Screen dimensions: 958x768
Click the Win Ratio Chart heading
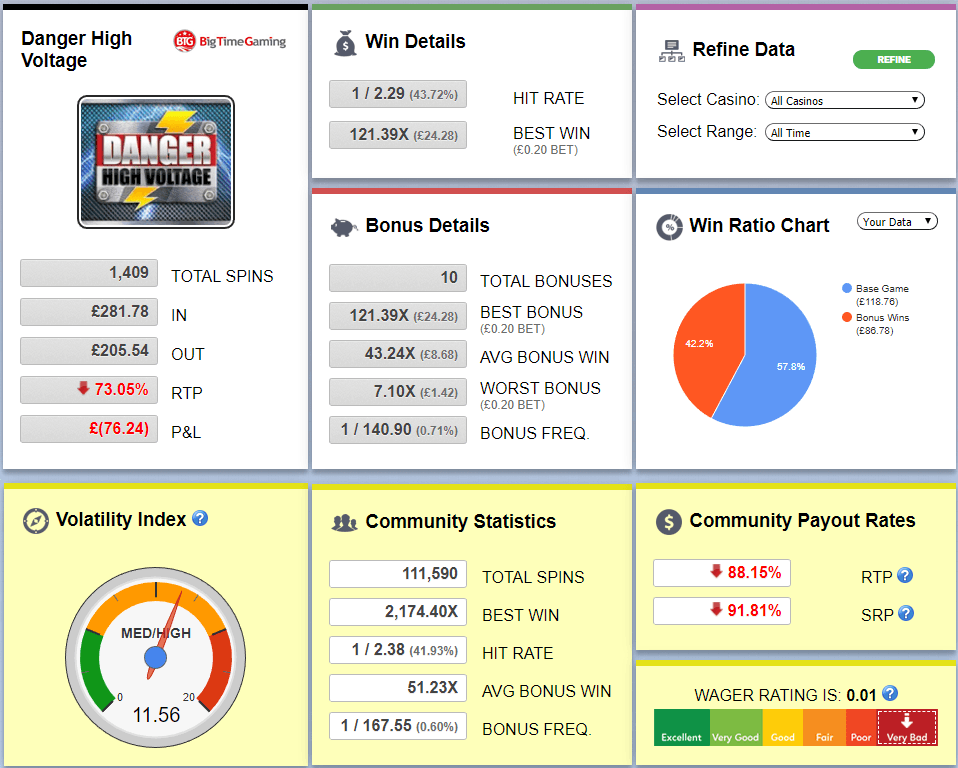pos(759,225)
